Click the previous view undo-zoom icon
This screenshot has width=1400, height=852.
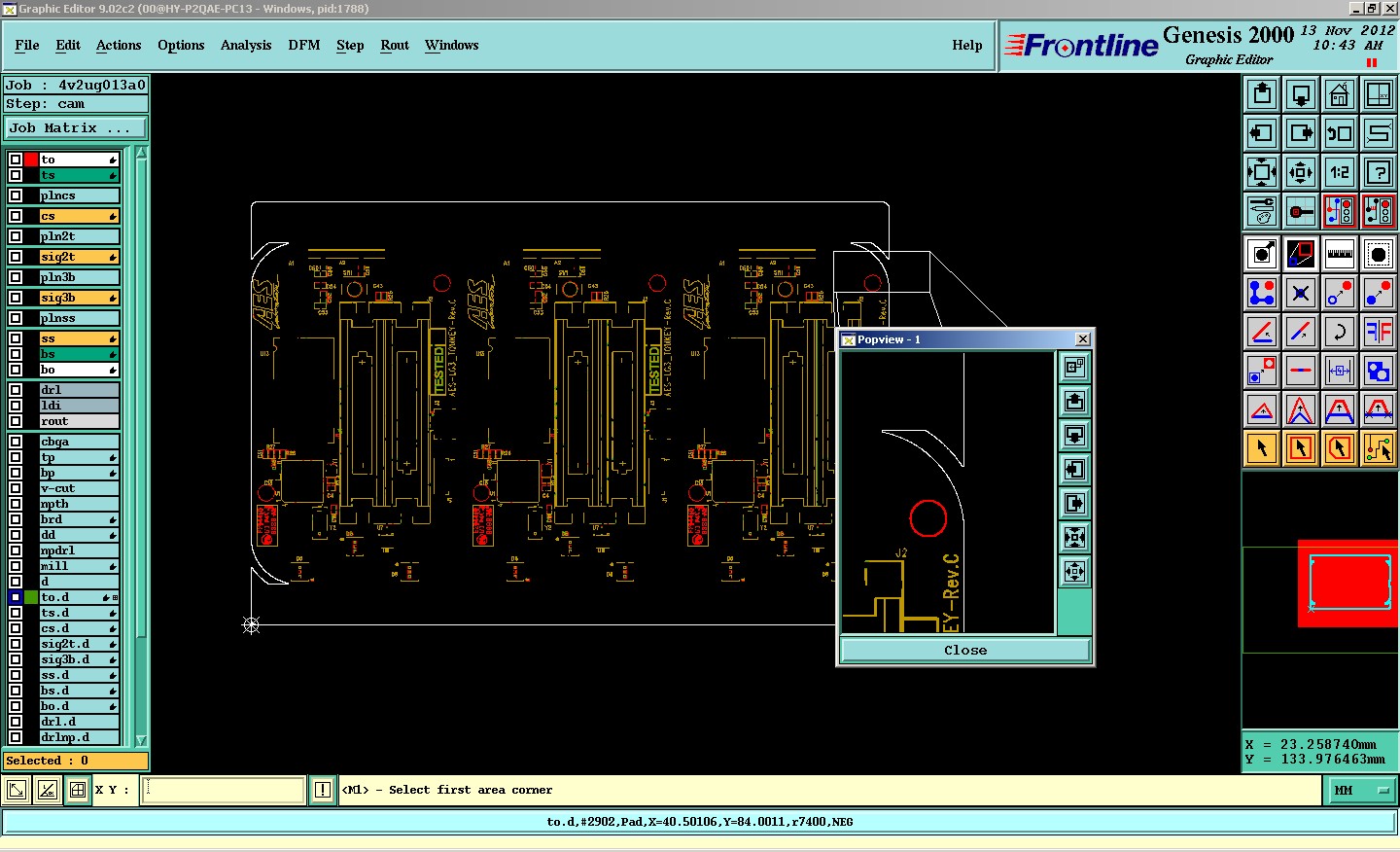coord(1340,133)
